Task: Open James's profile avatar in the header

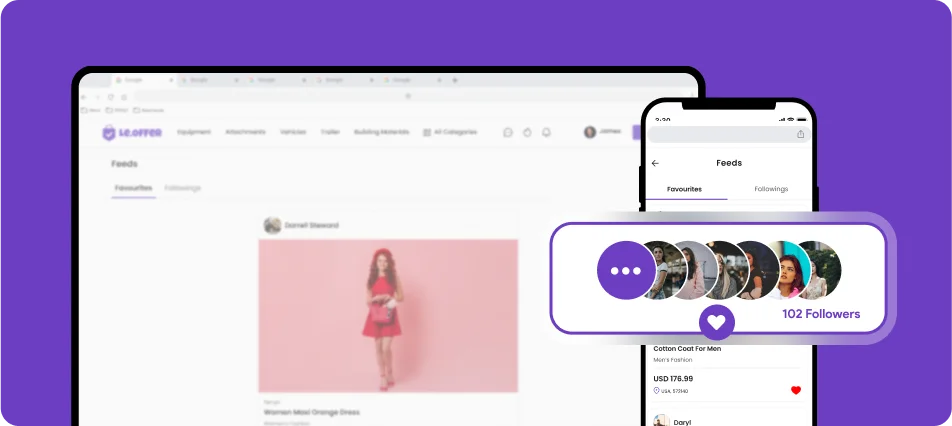Action: pyautogui.click(x=590, y=132)
